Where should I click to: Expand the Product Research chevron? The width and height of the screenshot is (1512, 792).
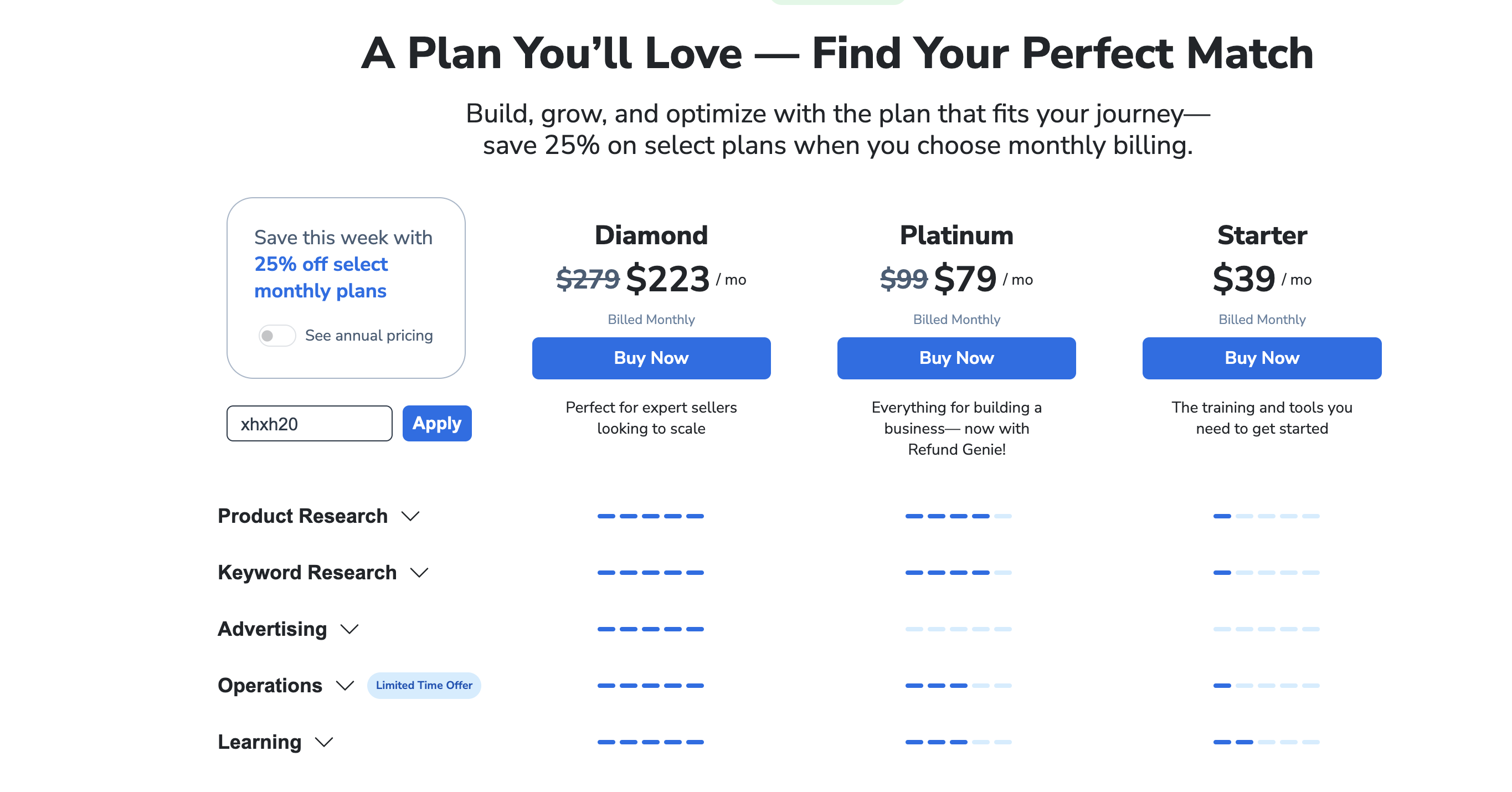[x=410, y=516]
